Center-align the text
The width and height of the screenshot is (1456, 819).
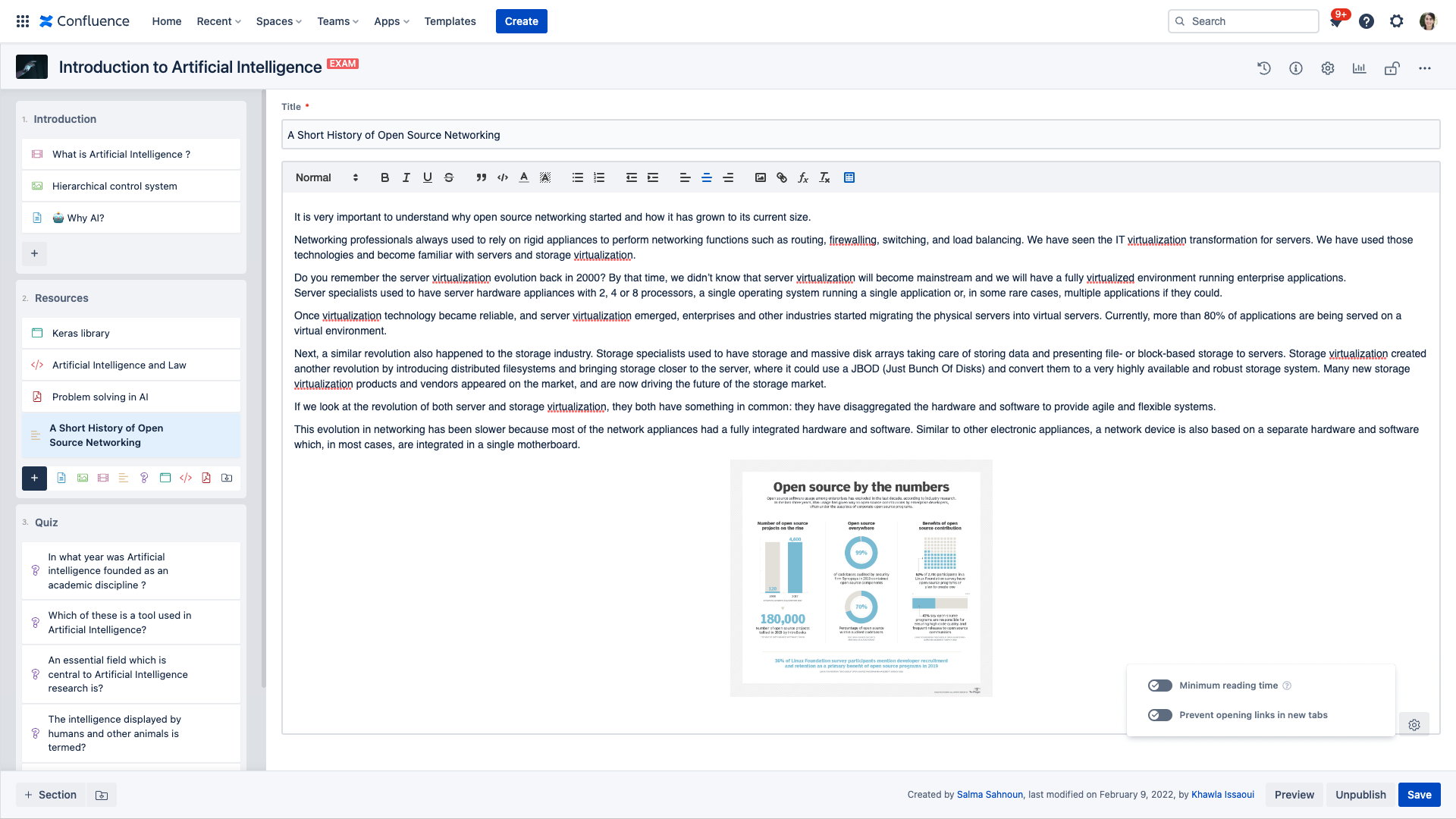tap(707, 177)
